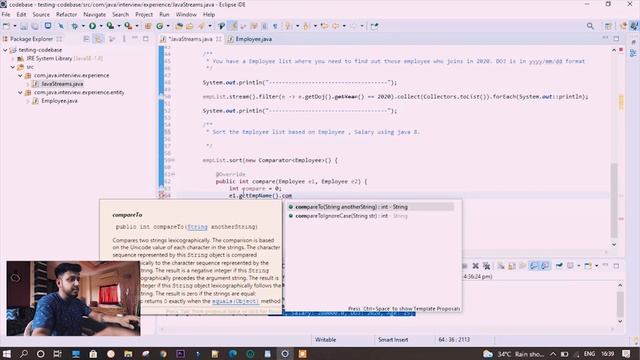Toggle Show Console on Standard Out
Viewport: 640px width, 360px height.
coord(534,266)
